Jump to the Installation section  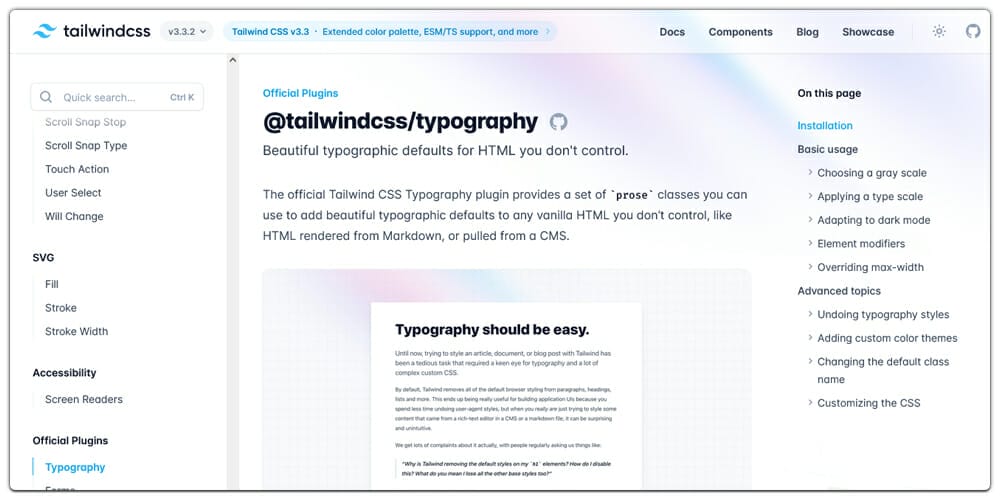pos(825,126)
